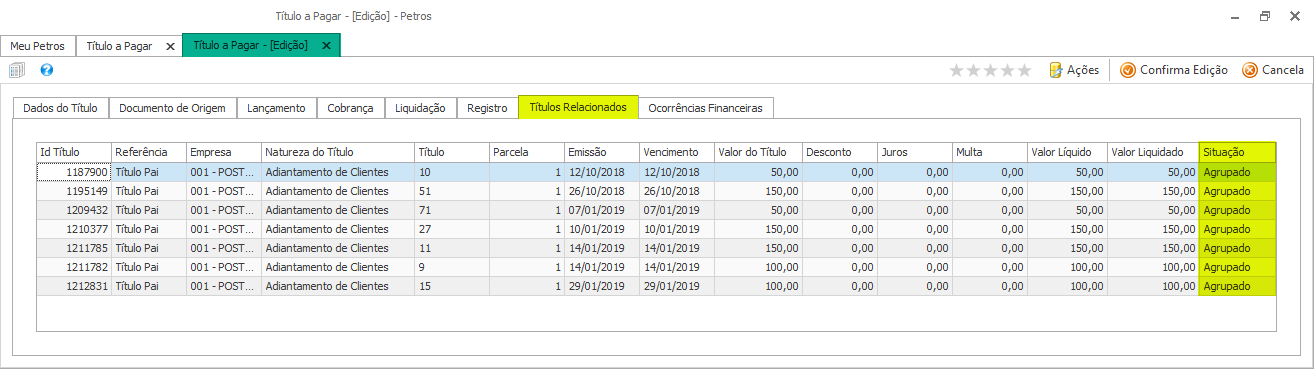Switch to the Meu Petros tab
The image size is (1315, 369).
pos(37,46)
